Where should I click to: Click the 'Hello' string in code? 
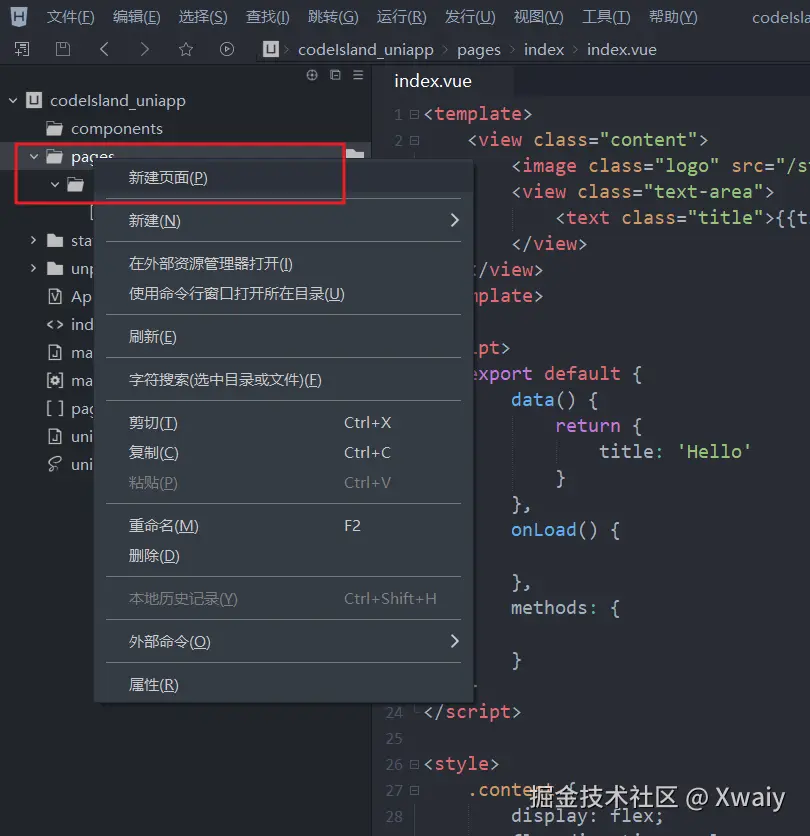click(714, 452)
